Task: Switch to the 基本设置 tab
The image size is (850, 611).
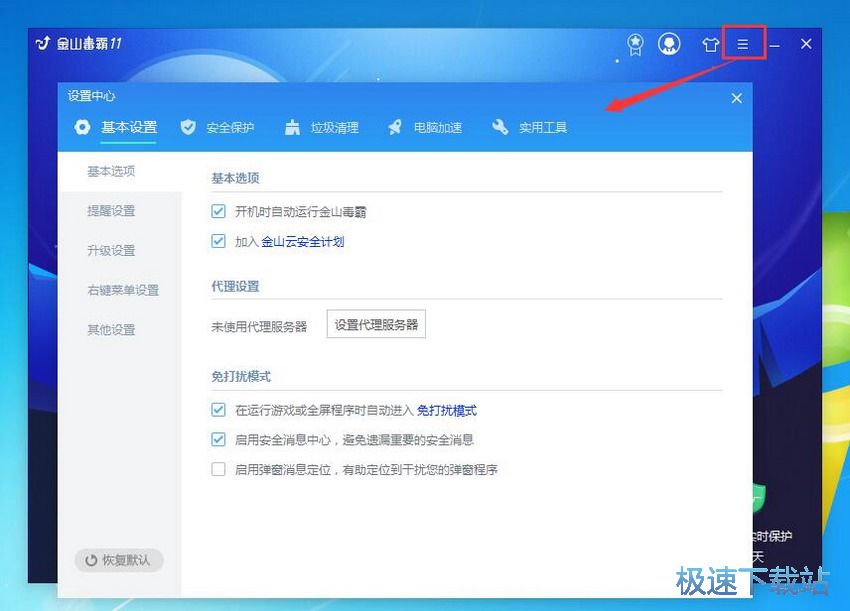Action: point(128,127)
